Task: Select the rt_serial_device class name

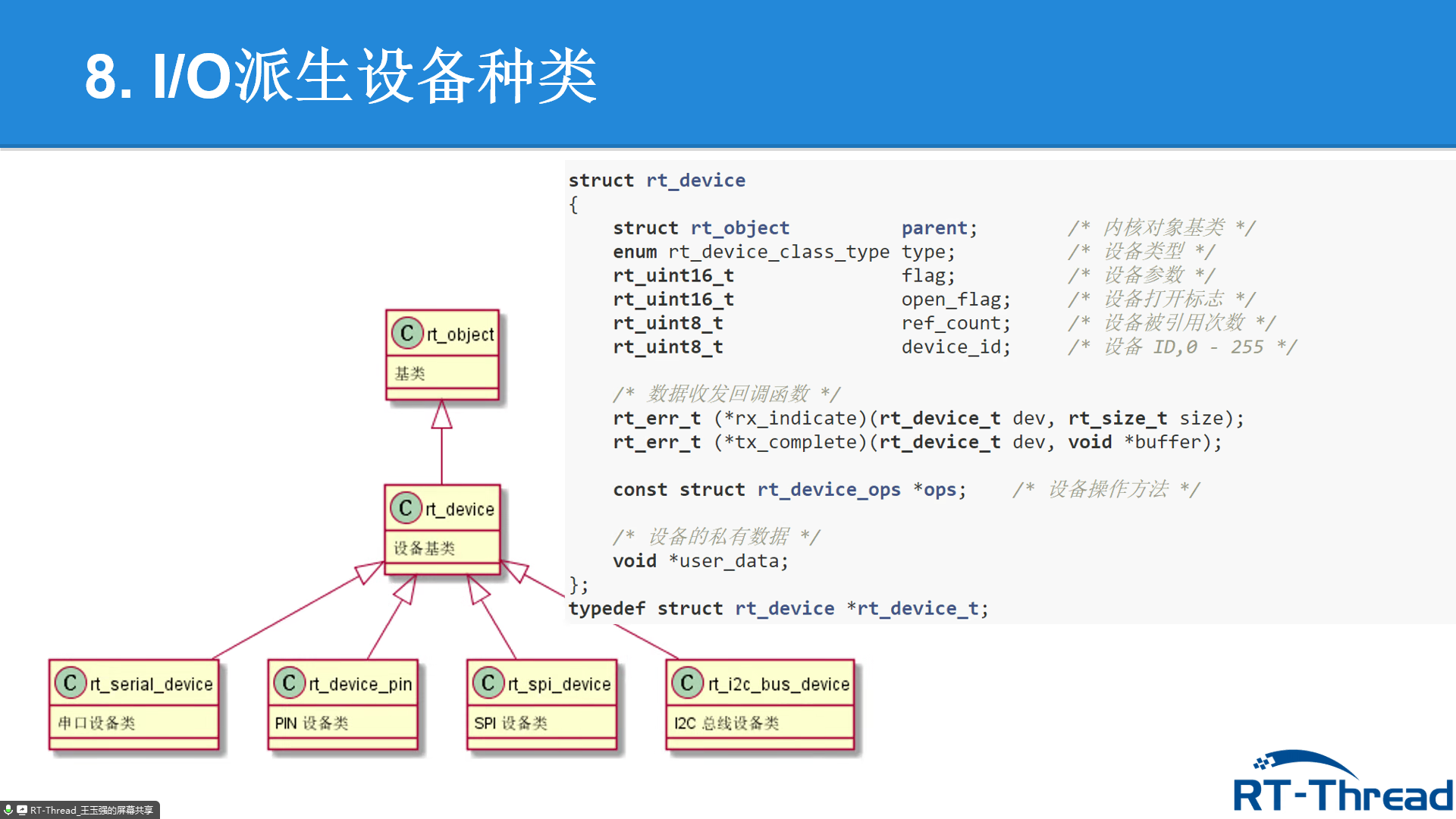Action: pyautogui.click(x=152, y=684)
